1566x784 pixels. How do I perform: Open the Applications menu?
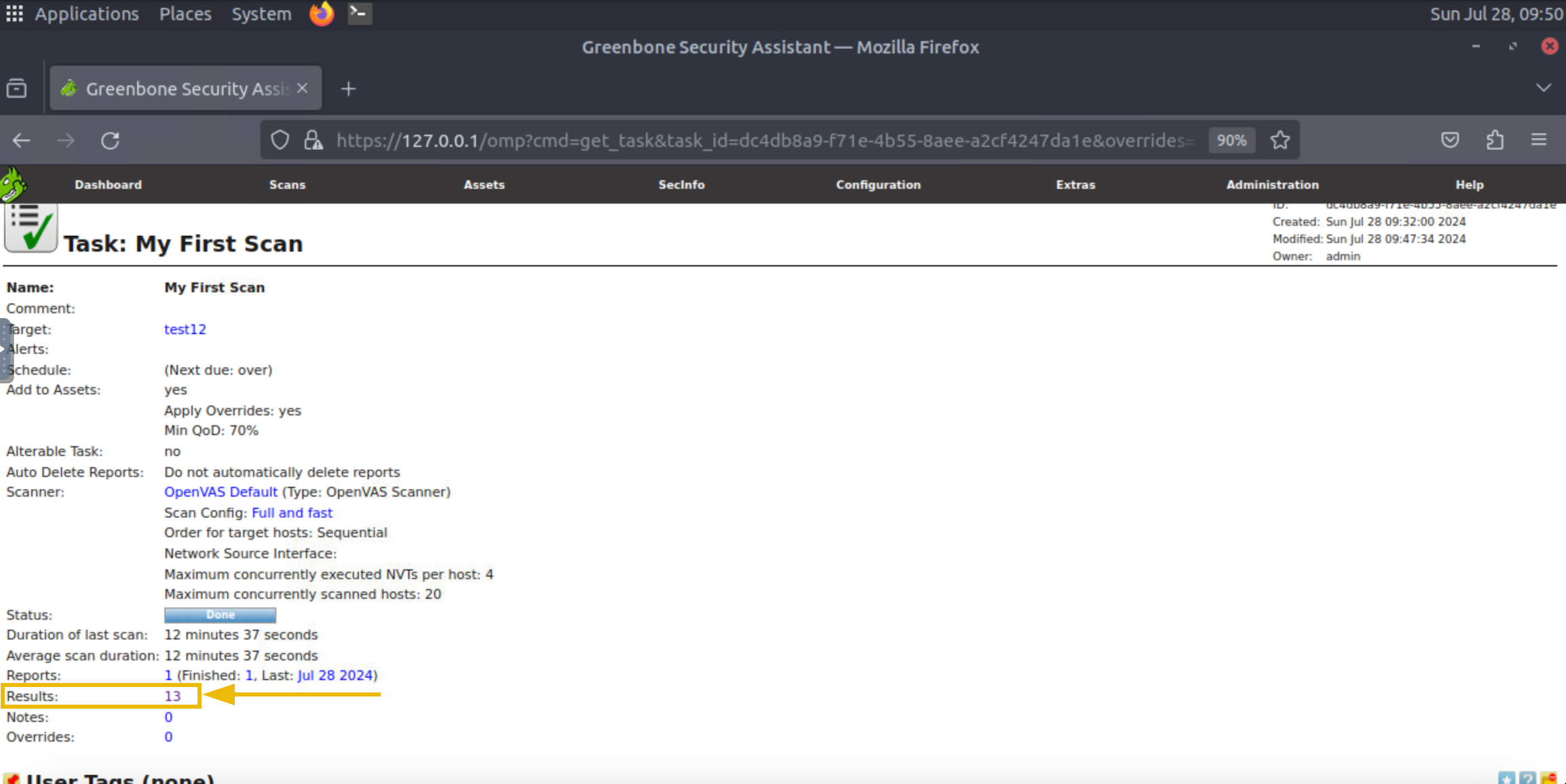[x=86, y=14]
